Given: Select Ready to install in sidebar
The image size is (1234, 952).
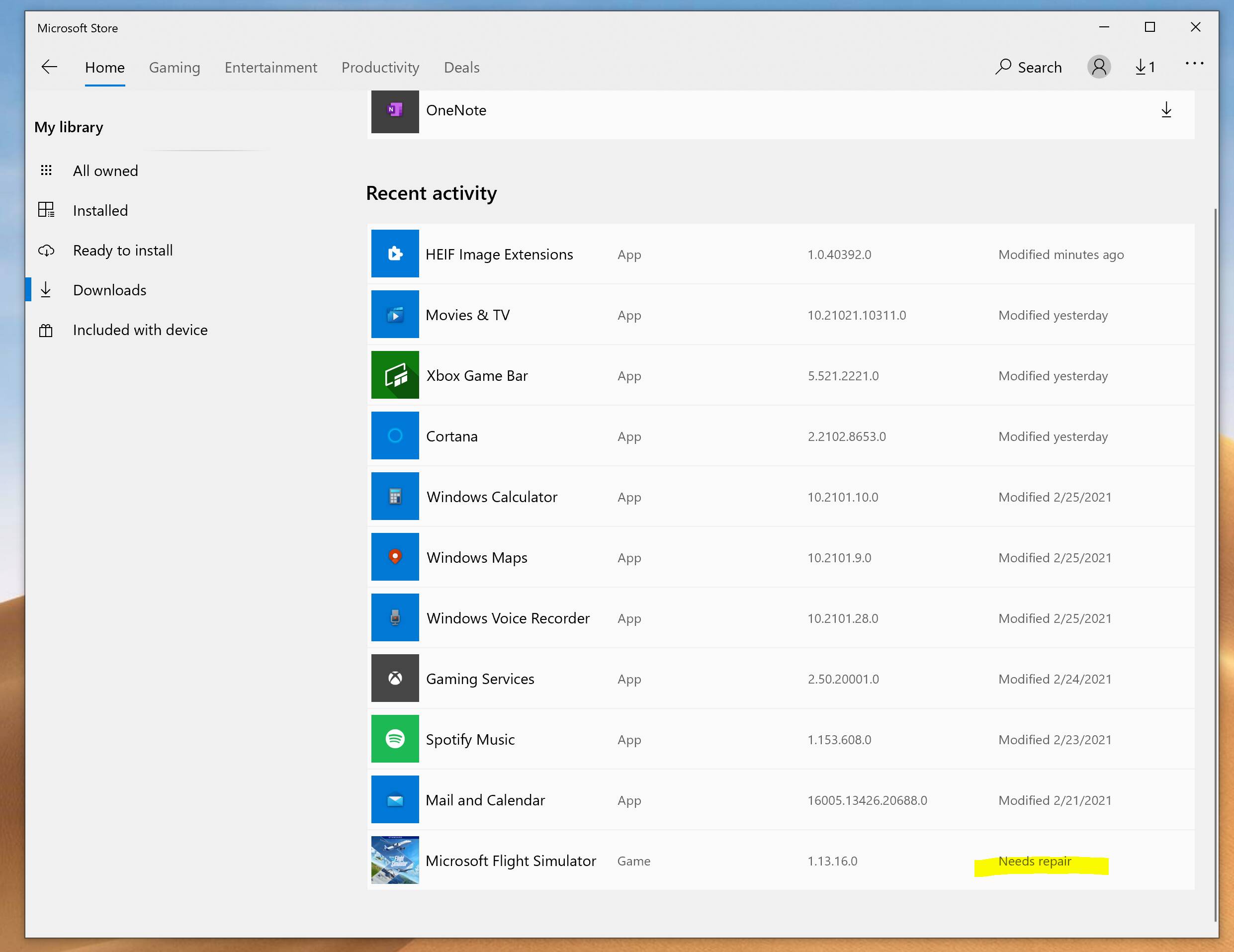Looking at the screenshot, I should [123, 250].
